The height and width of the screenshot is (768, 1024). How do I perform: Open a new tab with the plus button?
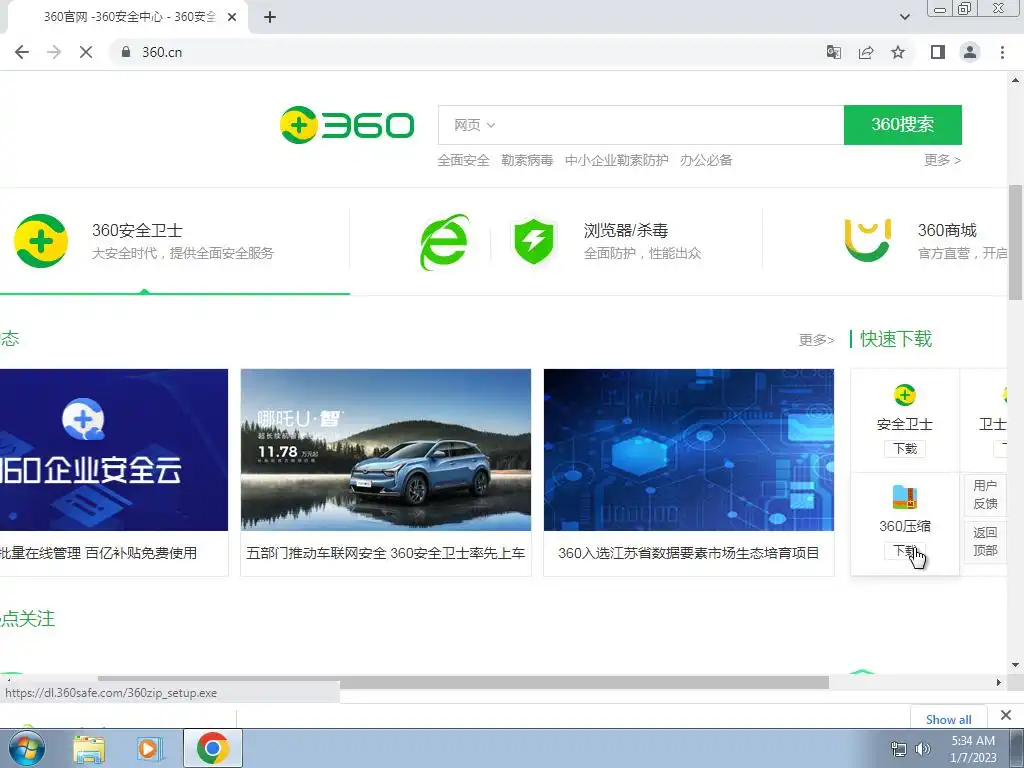270,17
